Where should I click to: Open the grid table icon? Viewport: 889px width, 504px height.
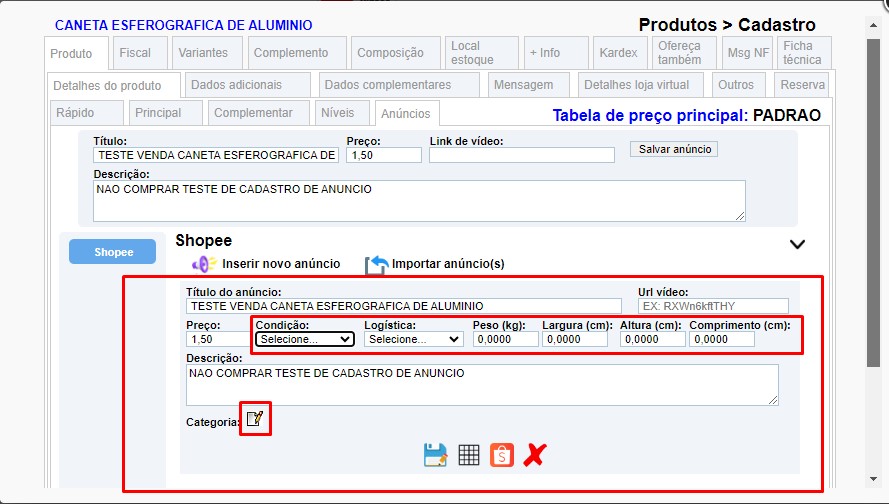tap(469, 455)
